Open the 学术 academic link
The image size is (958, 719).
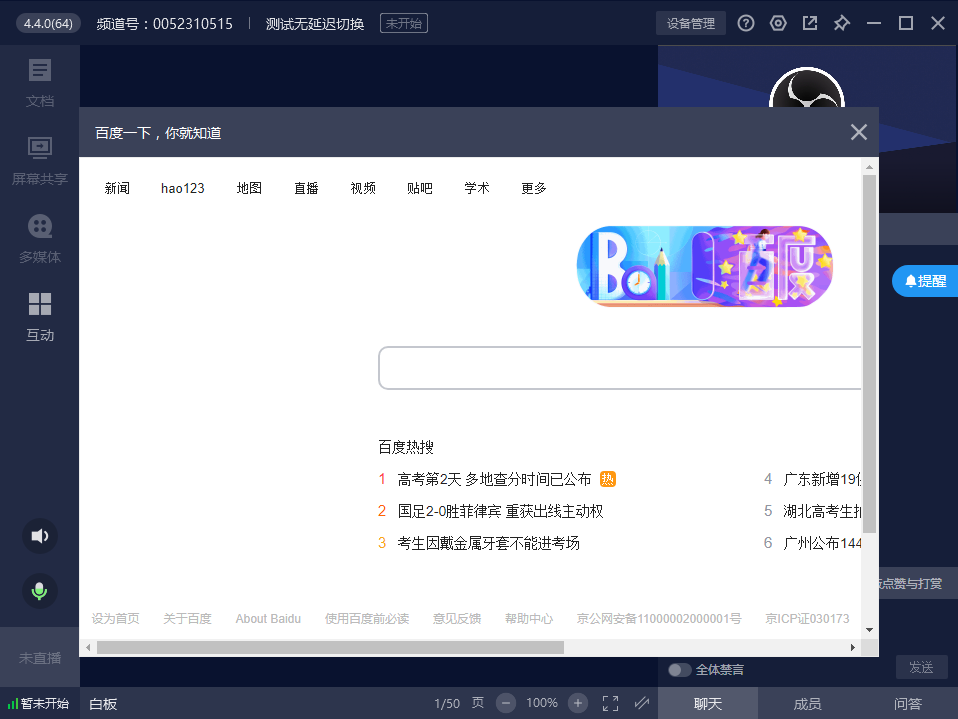click(477, 188)
